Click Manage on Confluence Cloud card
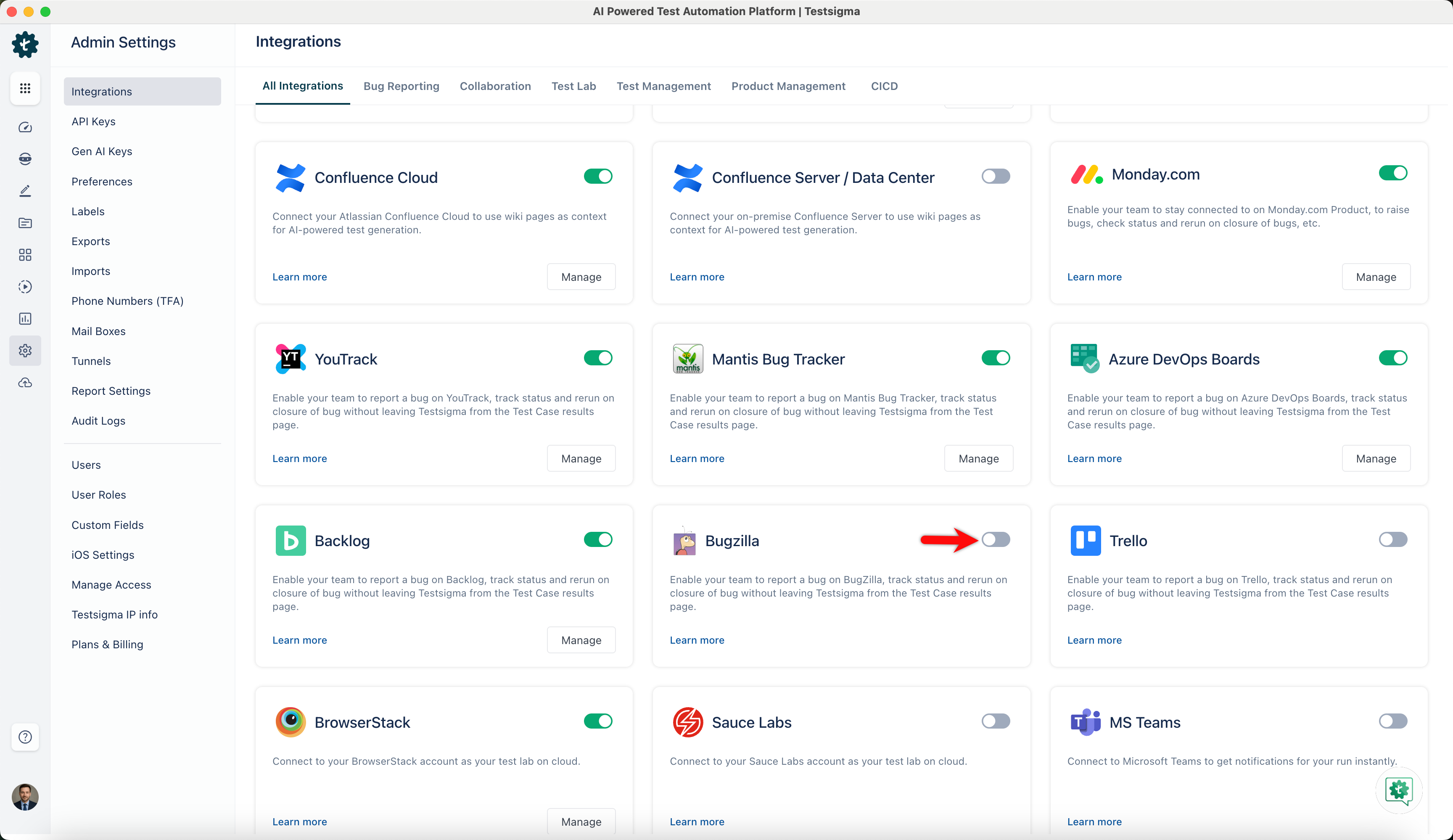The height and width of the screenshot is (840, 1453). tap(581, 277)
